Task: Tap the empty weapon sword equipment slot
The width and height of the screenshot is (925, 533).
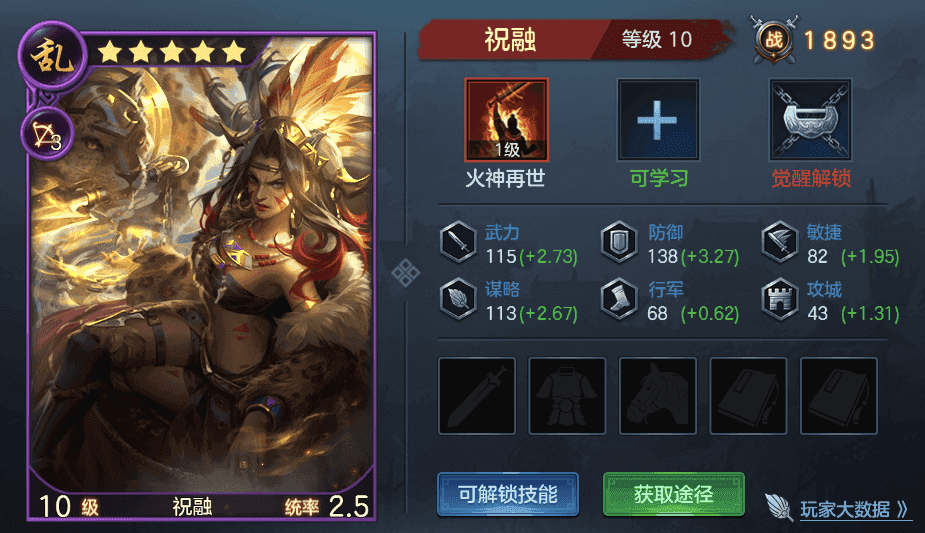Action: (477, 396)
